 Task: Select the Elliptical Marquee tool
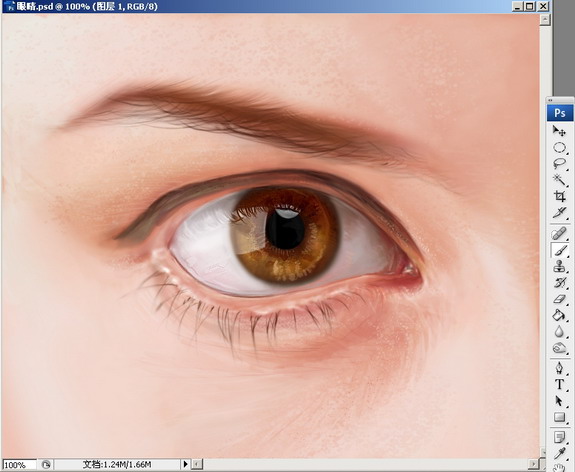pyautogui.click(x=560, y=147)
